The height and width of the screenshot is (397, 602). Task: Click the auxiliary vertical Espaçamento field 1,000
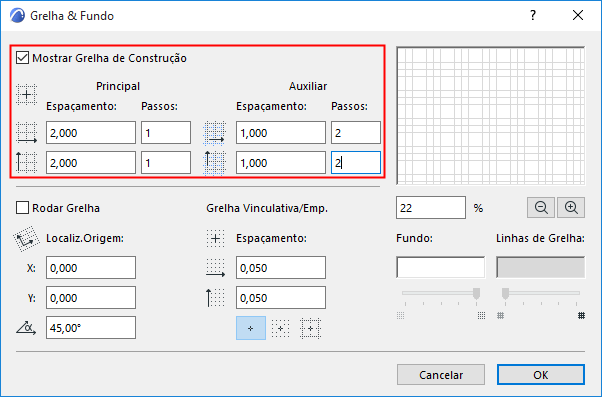point(281,163)
